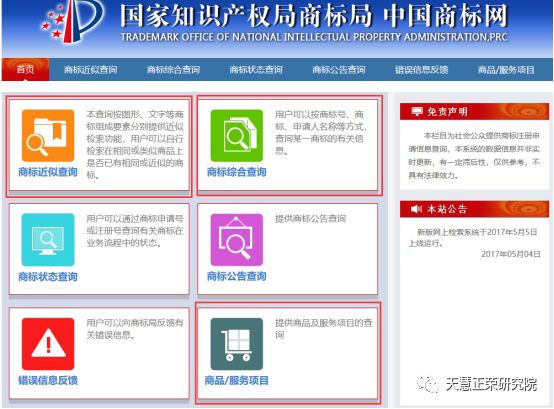Open the purple 商标公告查询 notice board icon

[x=237, y=240]
